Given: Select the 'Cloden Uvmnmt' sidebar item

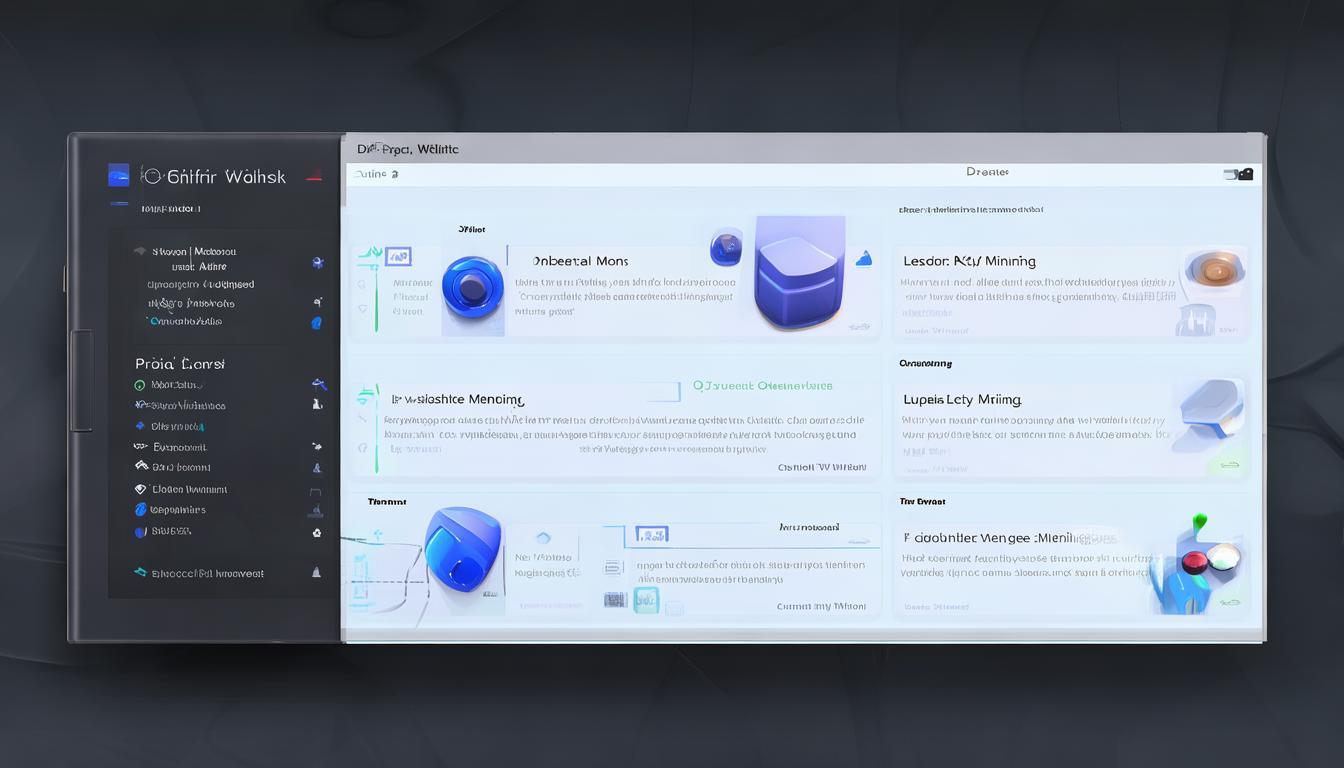Looking at the screenshot, I should 189,489.
